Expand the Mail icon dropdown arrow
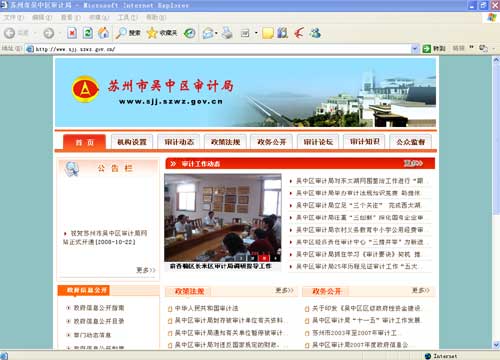 pos(216,33)
